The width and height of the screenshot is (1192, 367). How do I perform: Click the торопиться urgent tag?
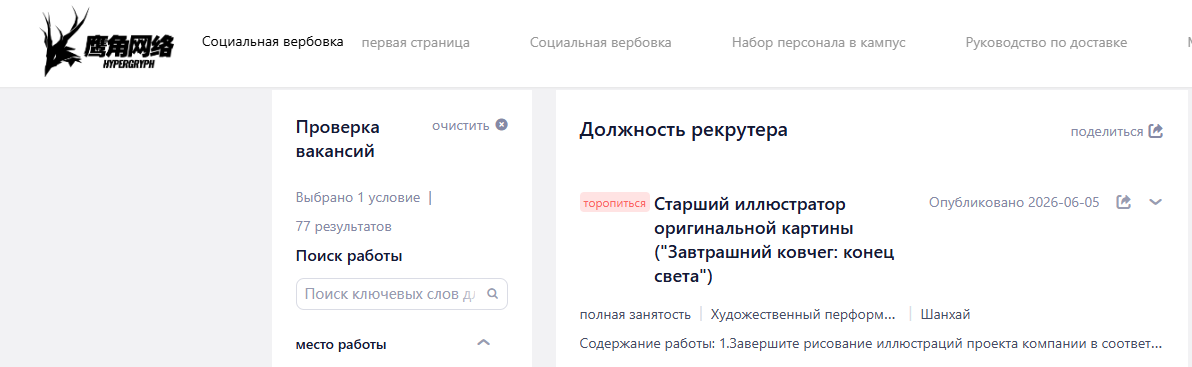(614, 203)
